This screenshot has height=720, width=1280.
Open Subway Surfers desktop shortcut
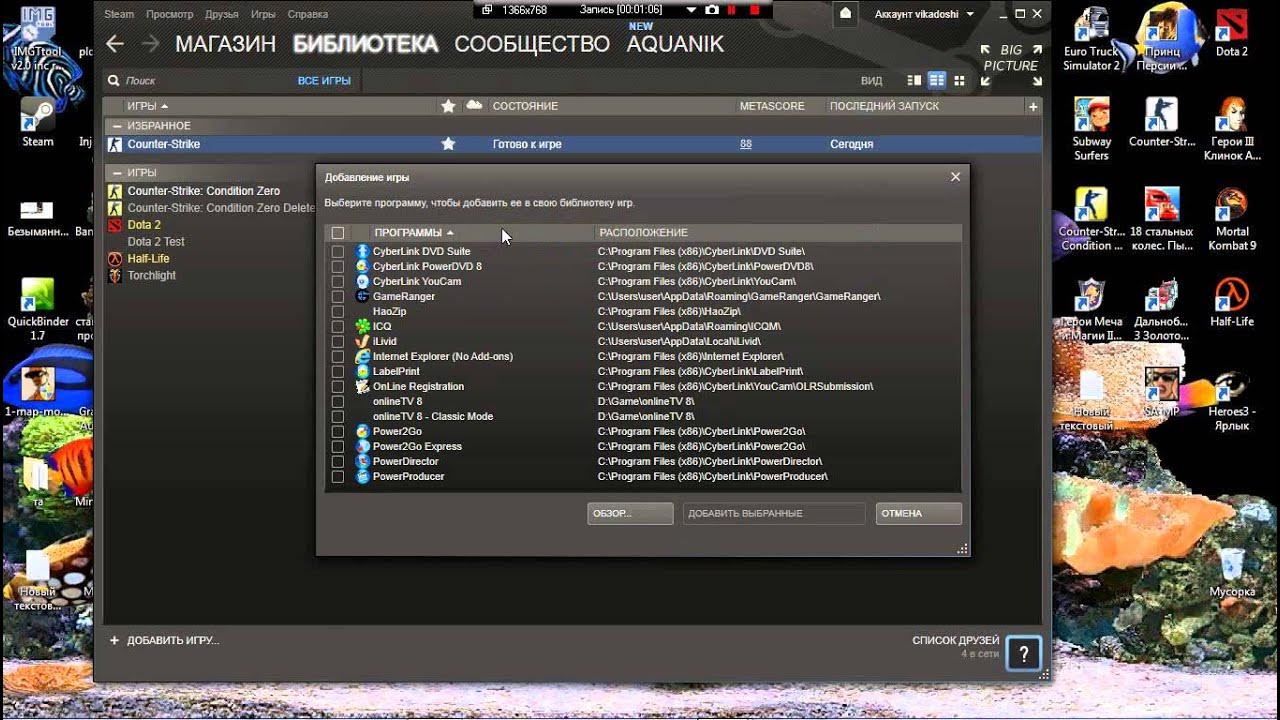[x=1091, y=130]
